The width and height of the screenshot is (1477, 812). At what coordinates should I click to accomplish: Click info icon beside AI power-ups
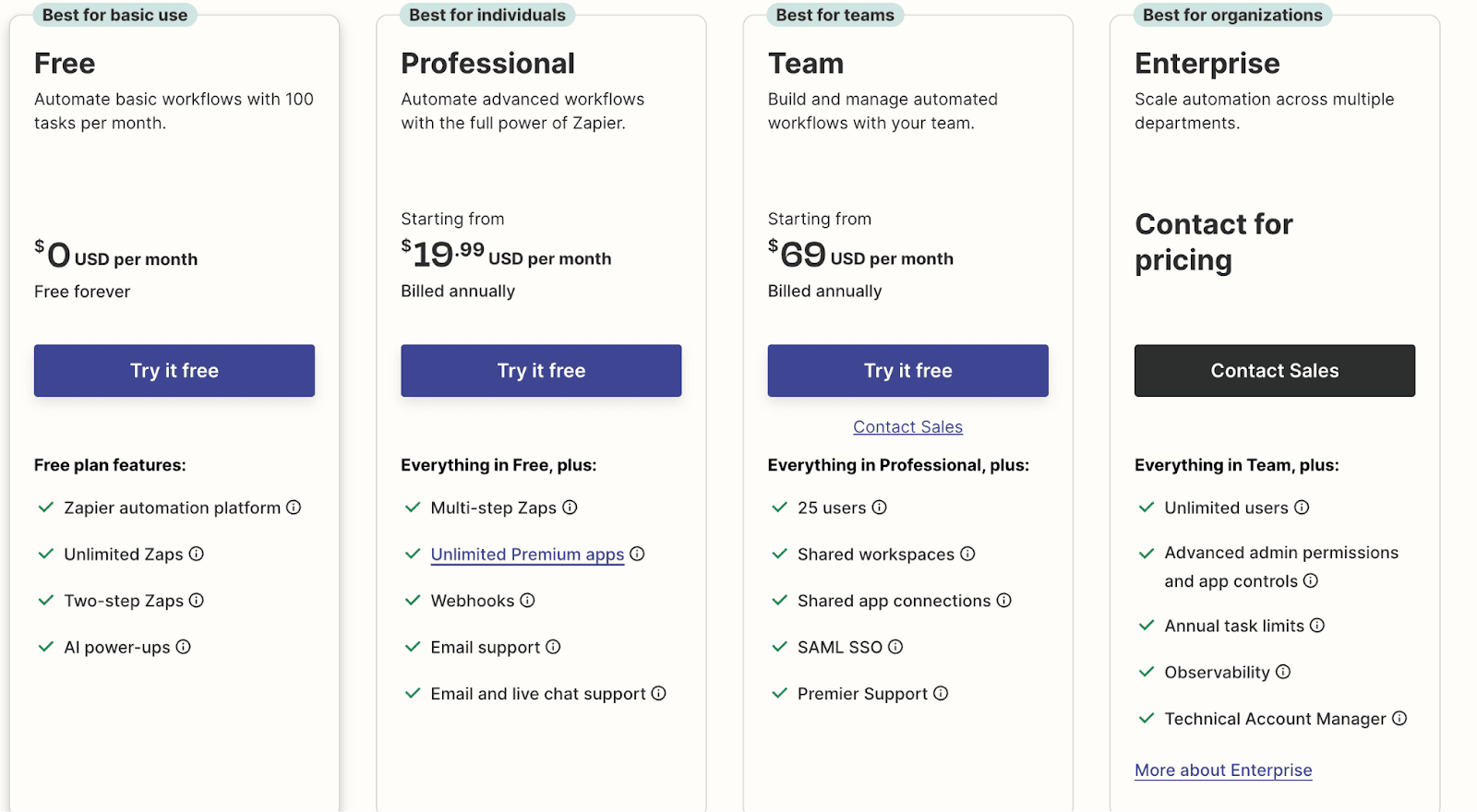(x=184, y=647)
